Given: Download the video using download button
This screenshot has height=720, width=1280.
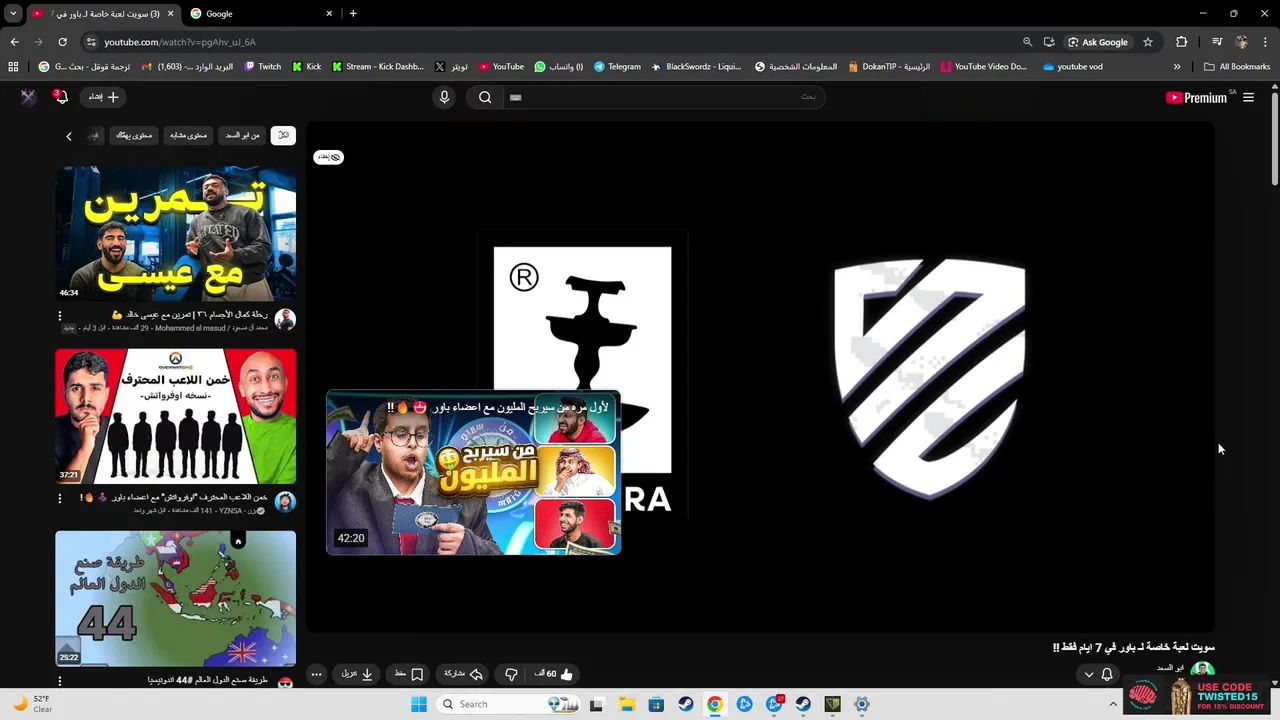Looking at the screenshot, I should (357, 674).
